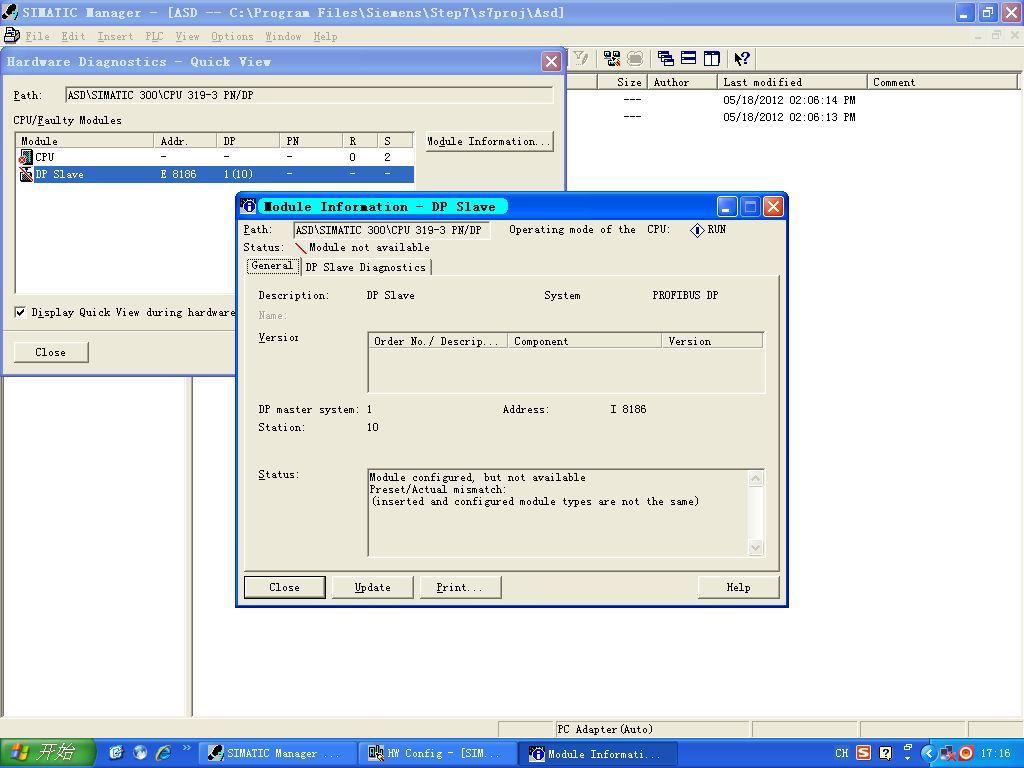Toggle Display Quick View during hardware checkbox
This screenshot has height=768, width=1024.
pos(20,312)
